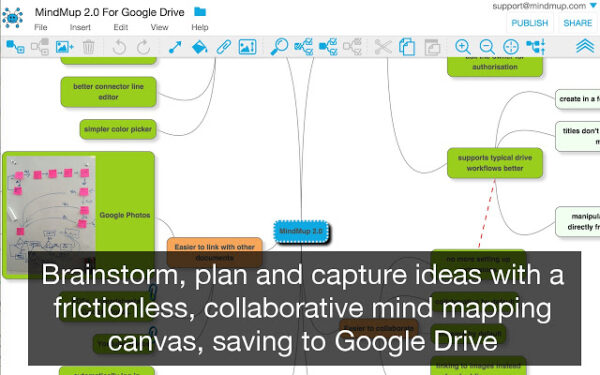Select the 'Easier to link with other documents' node

(215, 252)
